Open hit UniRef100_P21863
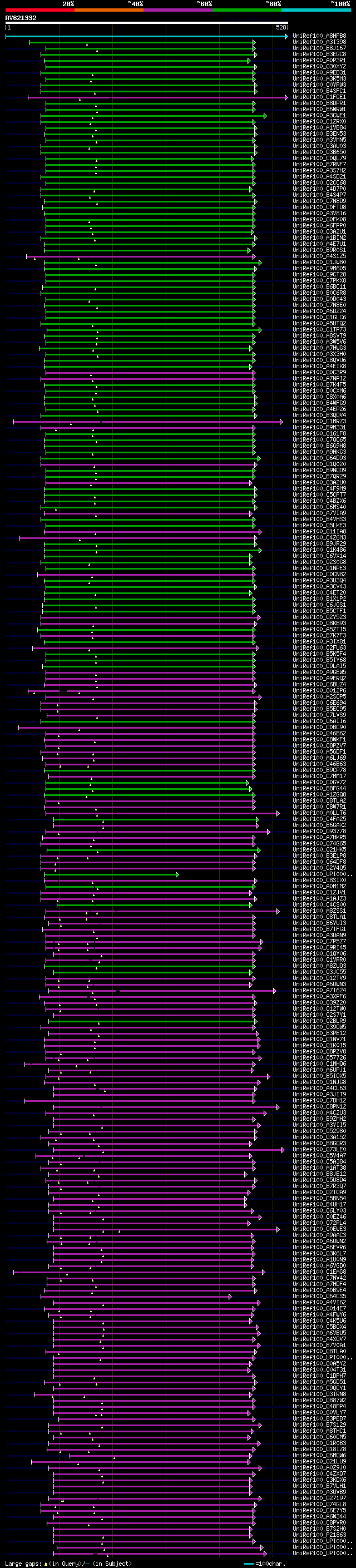The image size is (356, 1568). tap(319, 1535)
